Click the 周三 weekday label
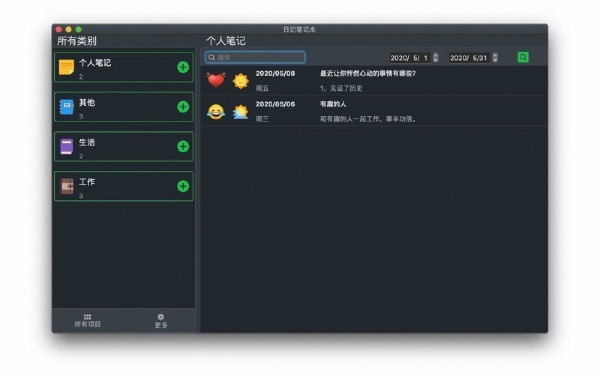This screenshot has width=600, height=375. coord(262,119)
